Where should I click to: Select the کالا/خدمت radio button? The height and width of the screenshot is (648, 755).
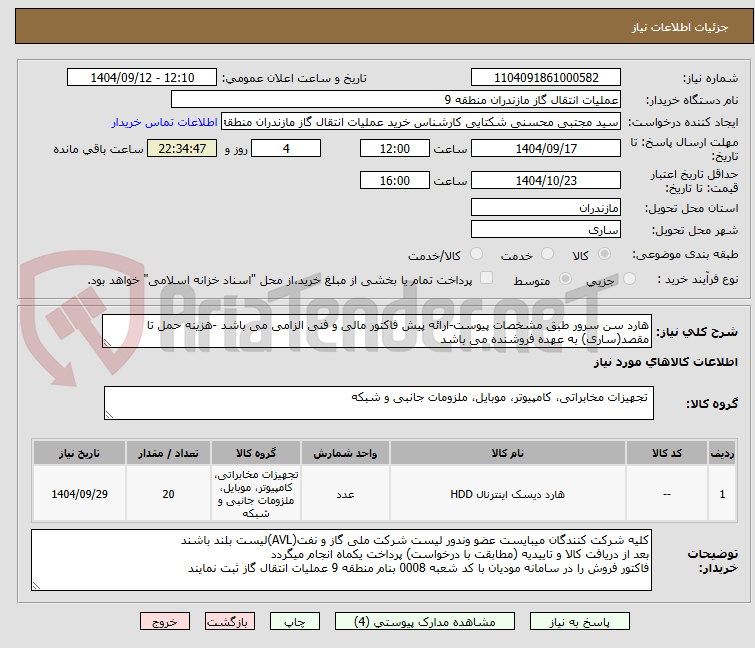coord(476,253)
